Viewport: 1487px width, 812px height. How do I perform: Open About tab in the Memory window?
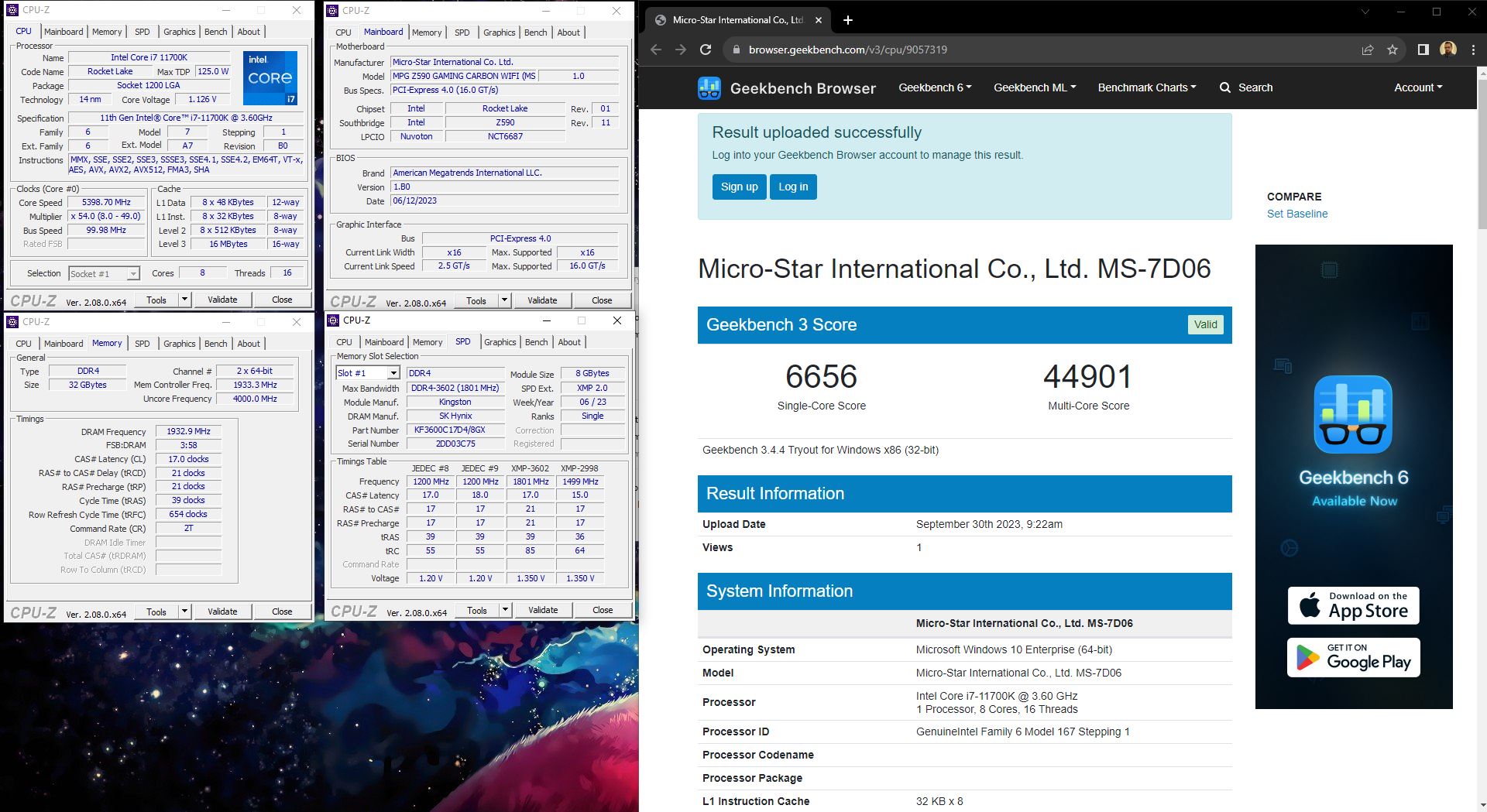point(249,344)
